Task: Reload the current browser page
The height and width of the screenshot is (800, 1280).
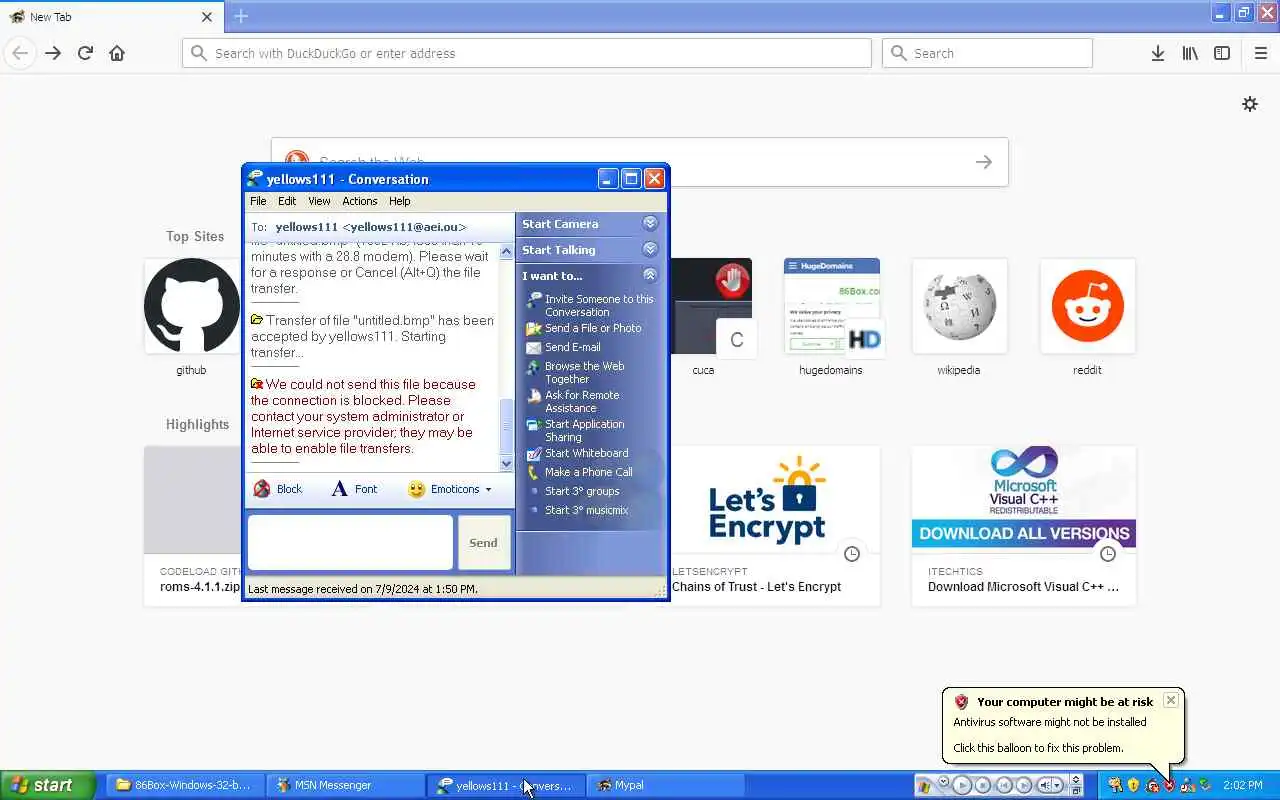Action: tap(85, 53)
